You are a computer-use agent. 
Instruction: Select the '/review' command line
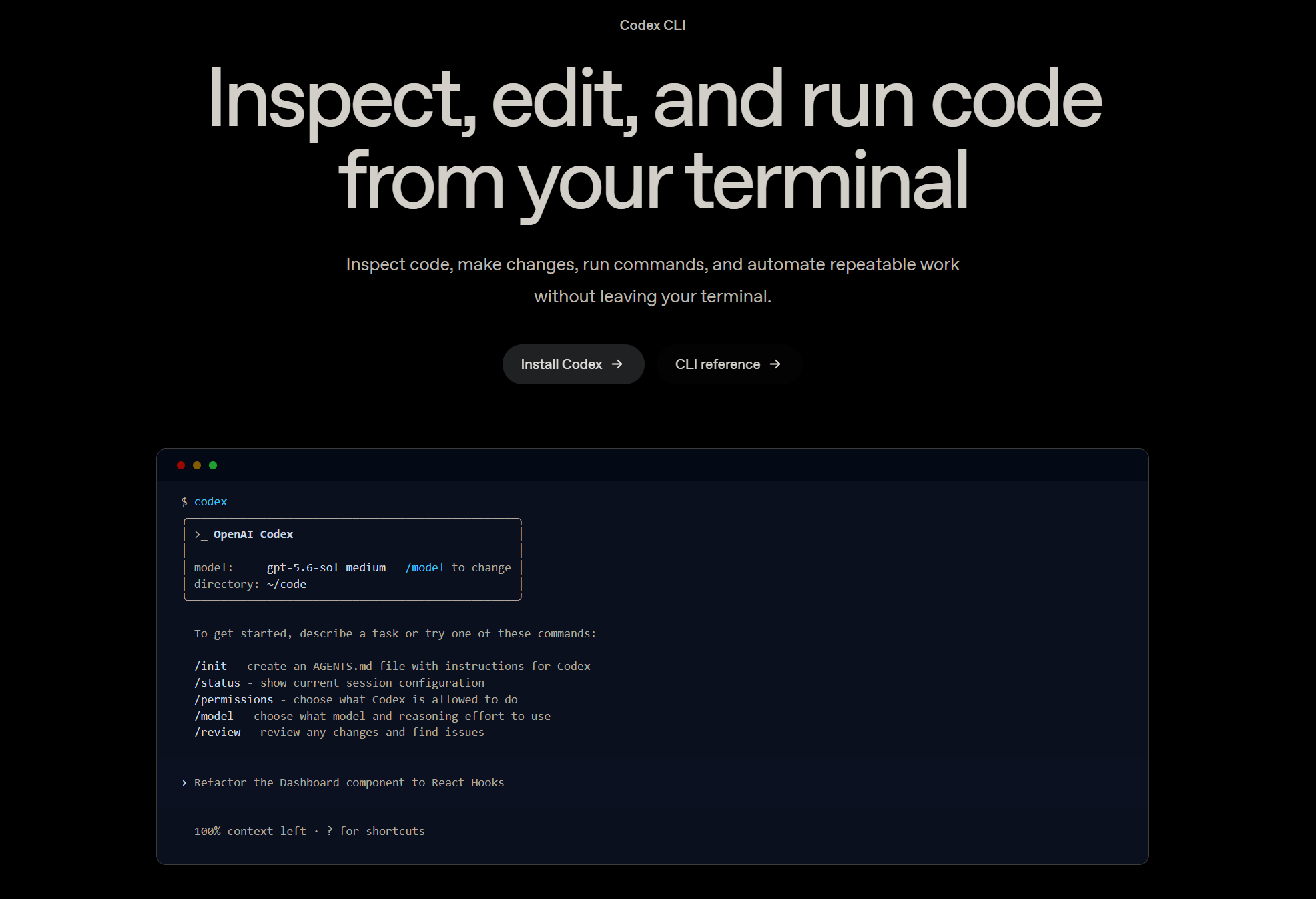click(x=339, y=732)
